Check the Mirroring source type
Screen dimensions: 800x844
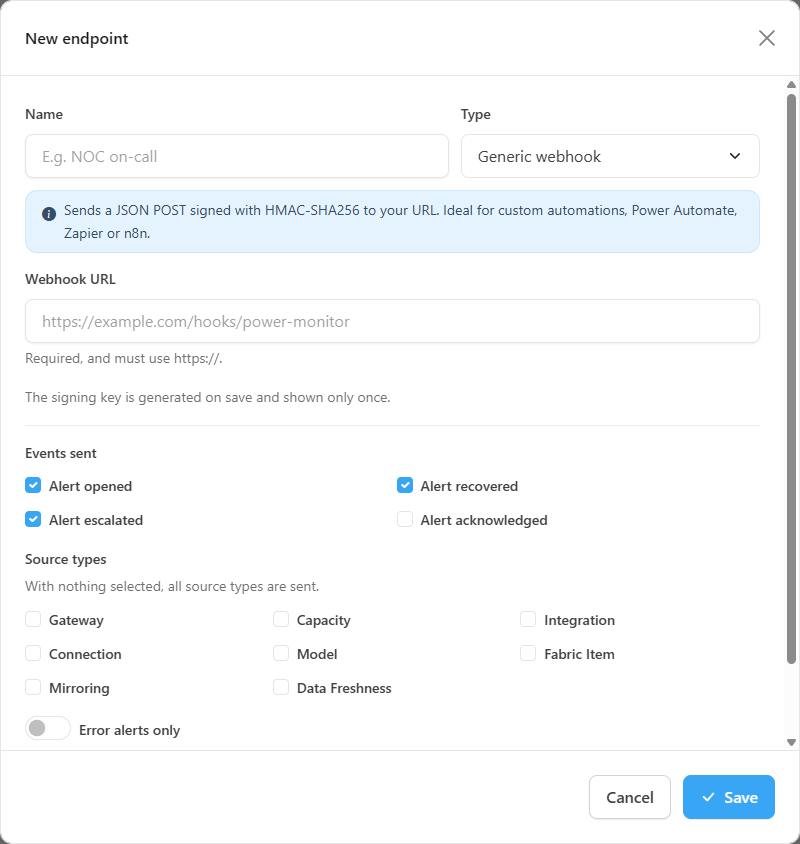point(33,687)
